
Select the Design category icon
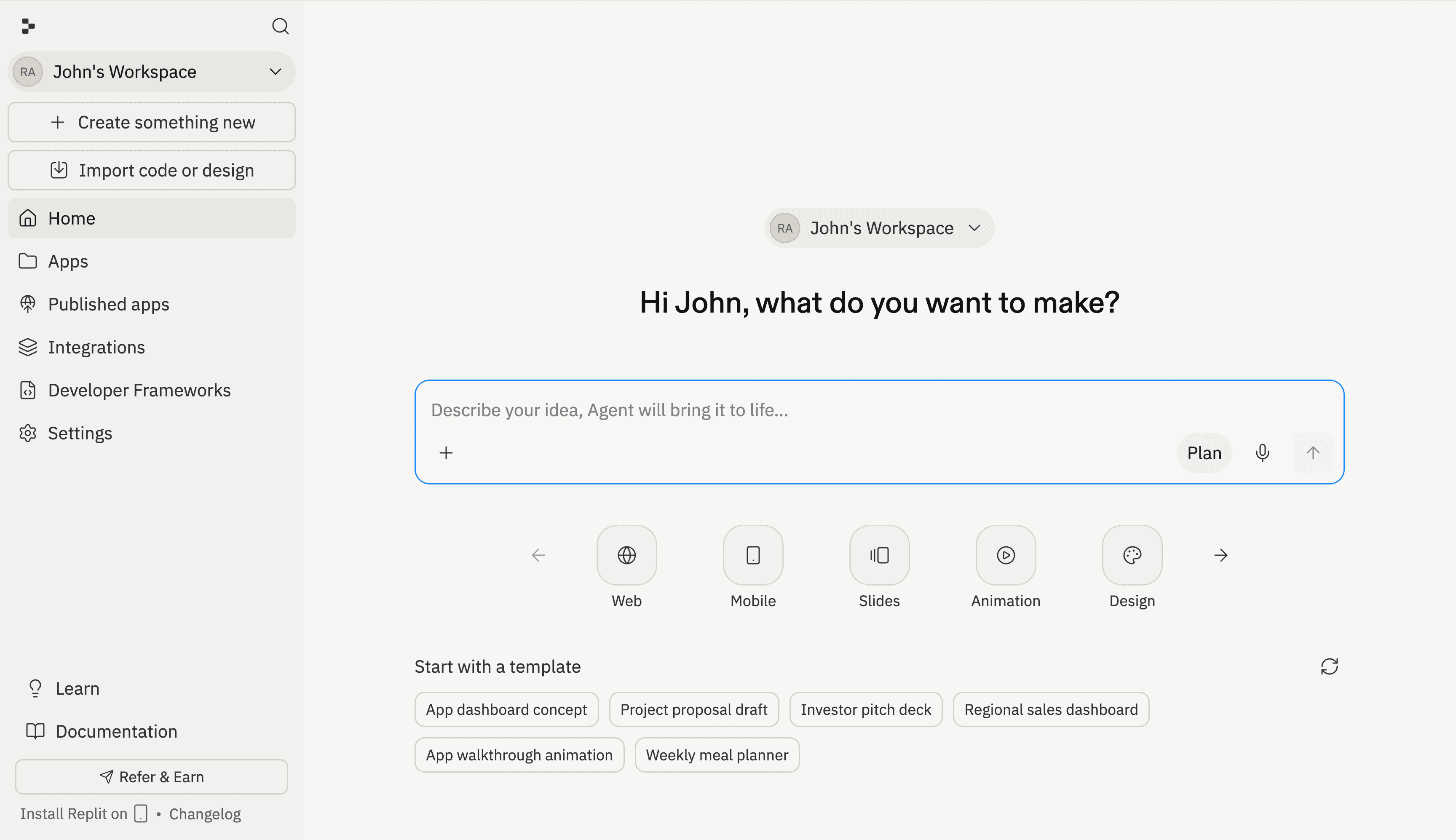tap(1132, 555)
